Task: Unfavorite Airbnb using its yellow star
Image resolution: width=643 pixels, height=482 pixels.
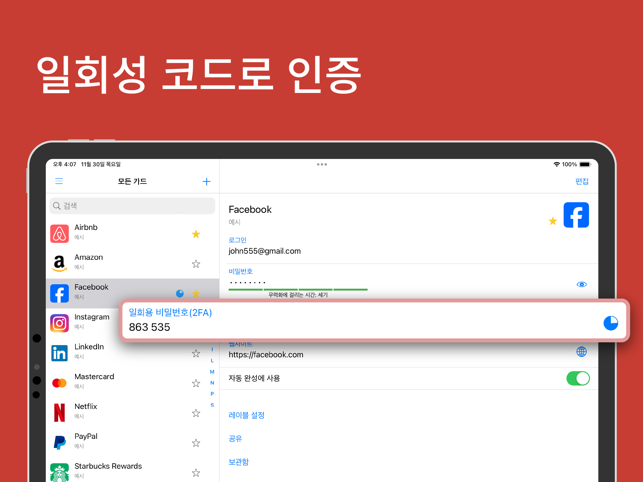Action: [x=196, y=234]
